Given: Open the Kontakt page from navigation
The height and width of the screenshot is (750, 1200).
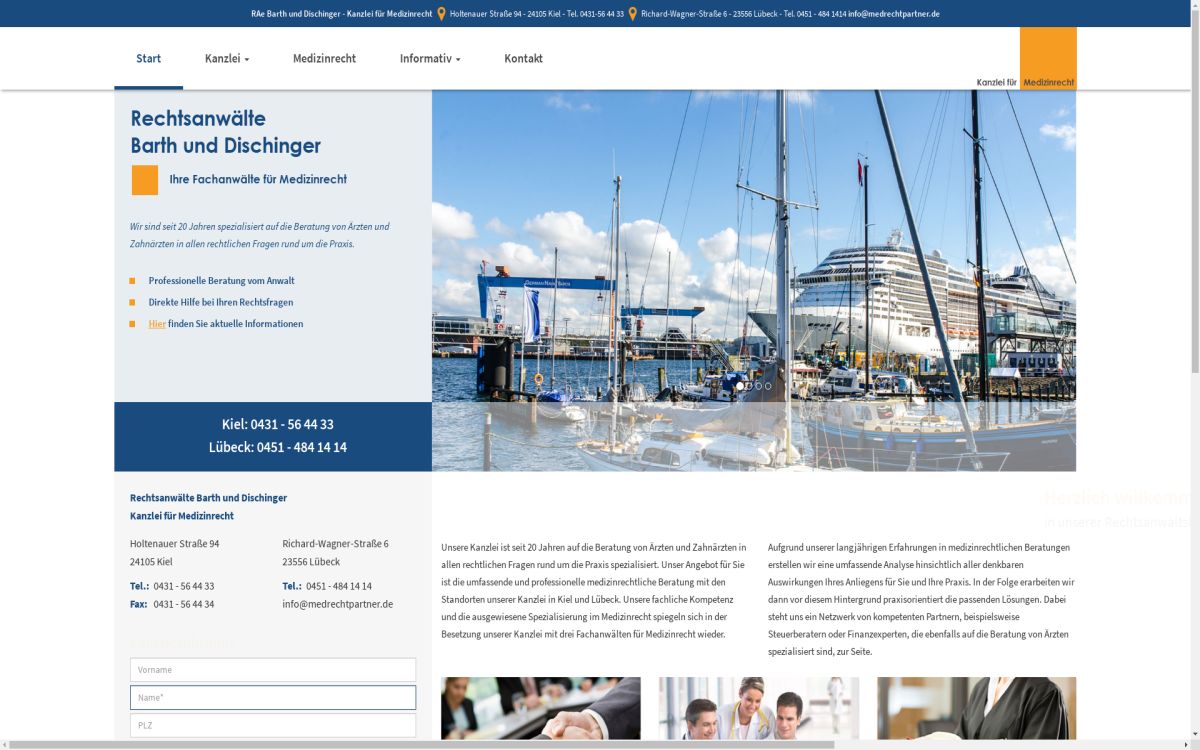Looking at the screenshot, I should (523, 59).
